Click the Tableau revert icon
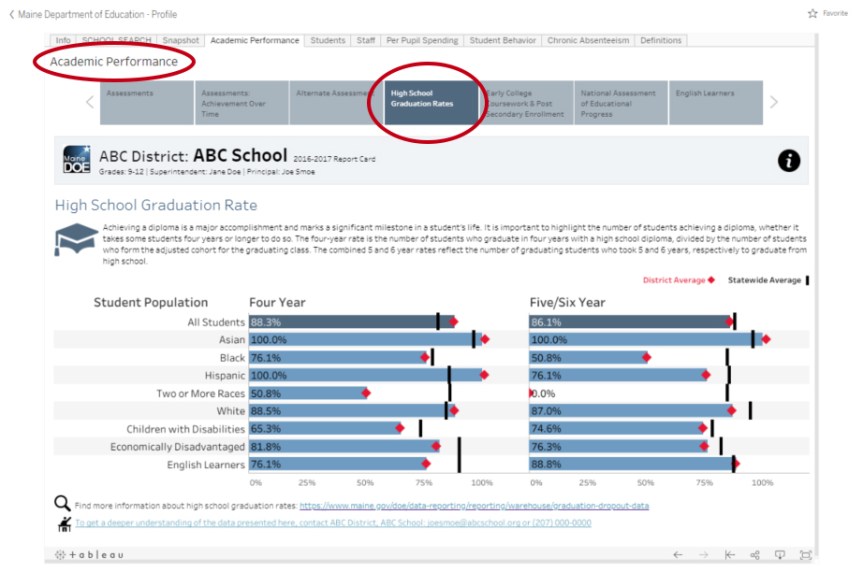The width and height of the screenshot is (863, 572). coord(729,554)
